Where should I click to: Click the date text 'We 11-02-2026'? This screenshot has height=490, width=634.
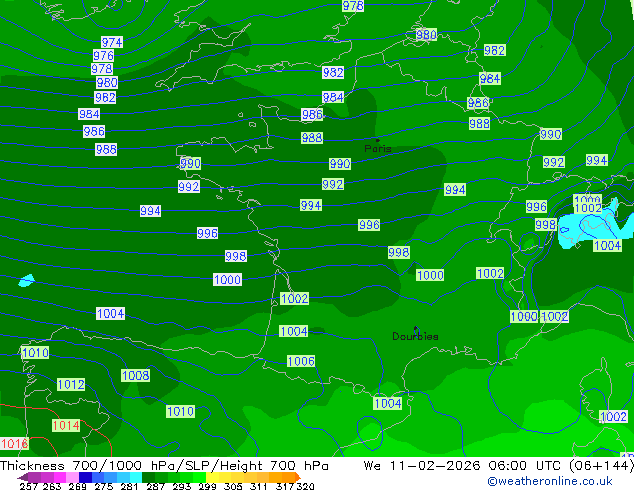(x=422, y=466)
